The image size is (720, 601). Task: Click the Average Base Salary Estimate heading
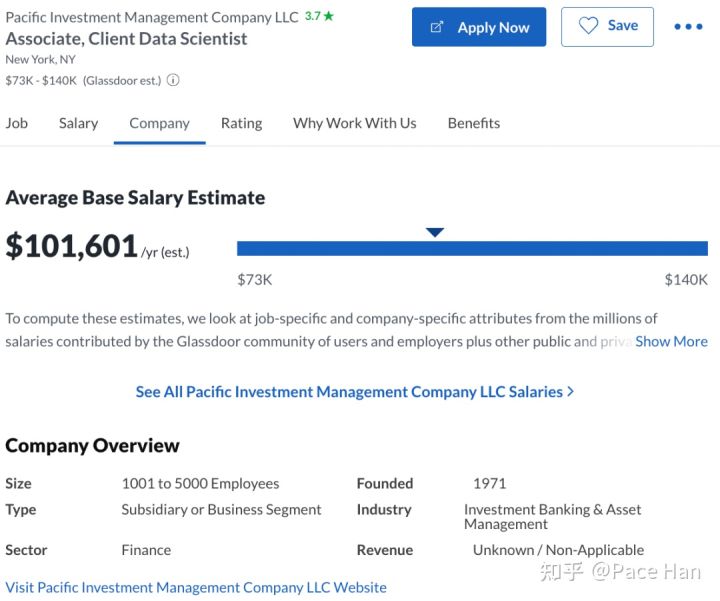click(x=135, y=198)
